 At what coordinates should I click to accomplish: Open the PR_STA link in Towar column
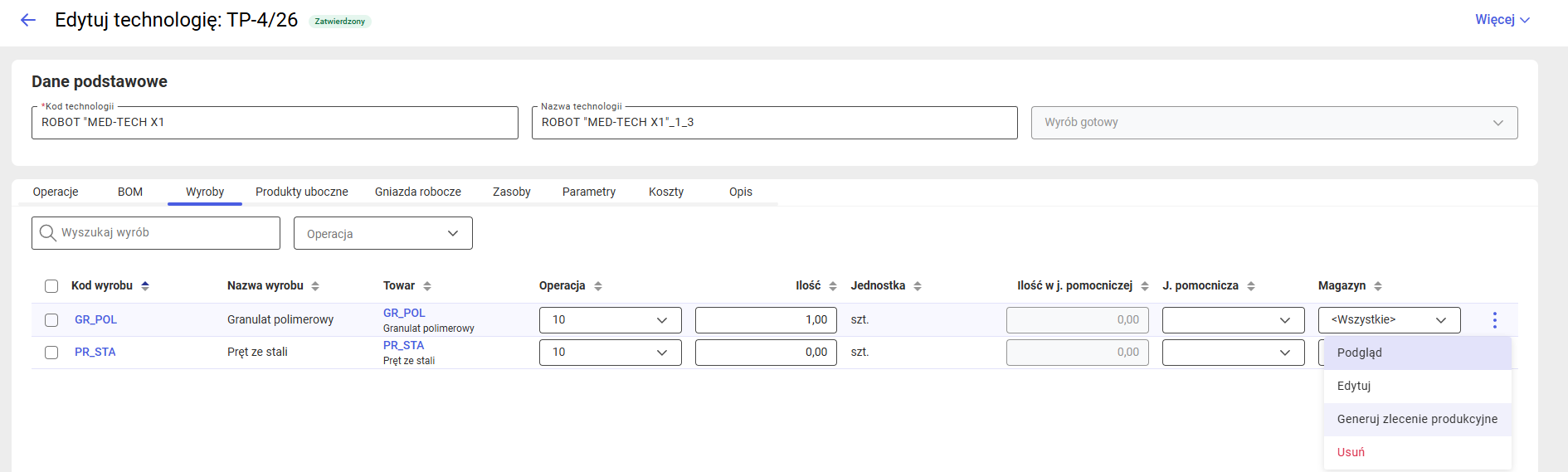pyautogui.click(x=403, y=345)
